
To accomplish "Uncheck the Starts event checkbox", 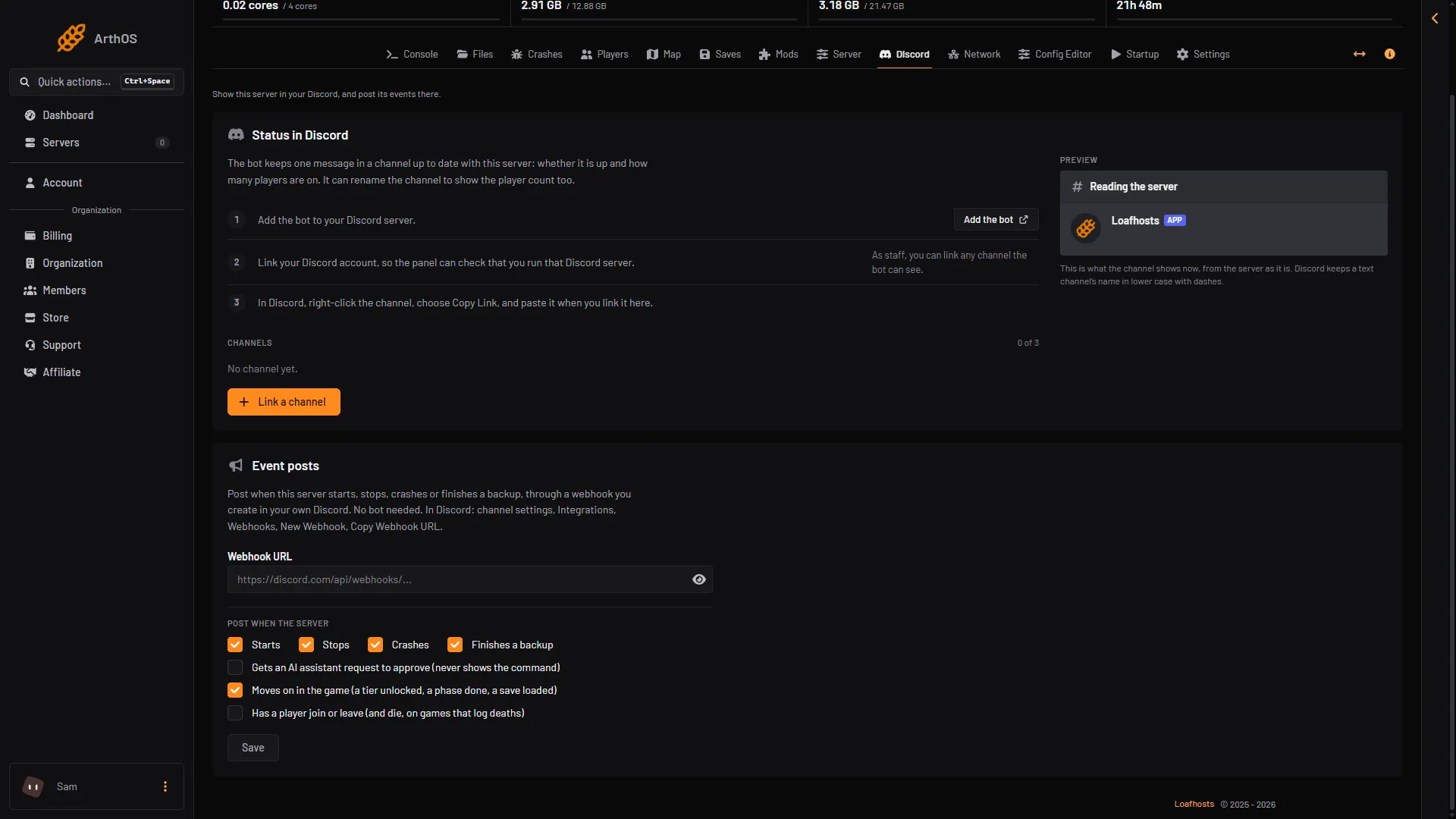I will [x=235, y=645].
